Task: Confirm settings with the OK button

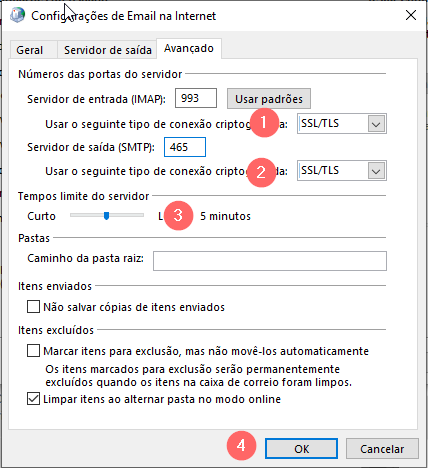Action: [301, 449]
